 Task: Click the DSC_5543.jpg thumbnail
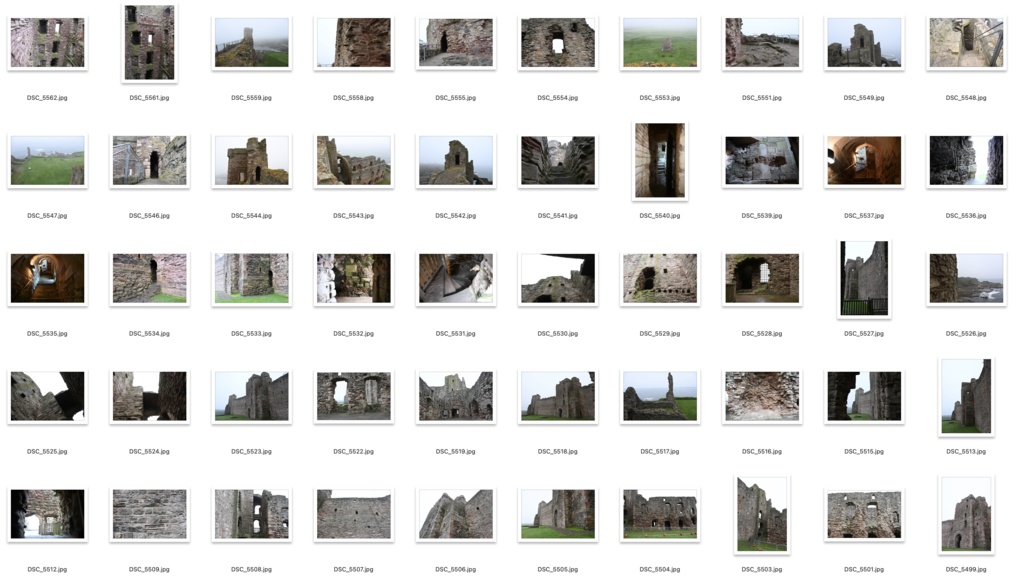(x=353, y=160)
